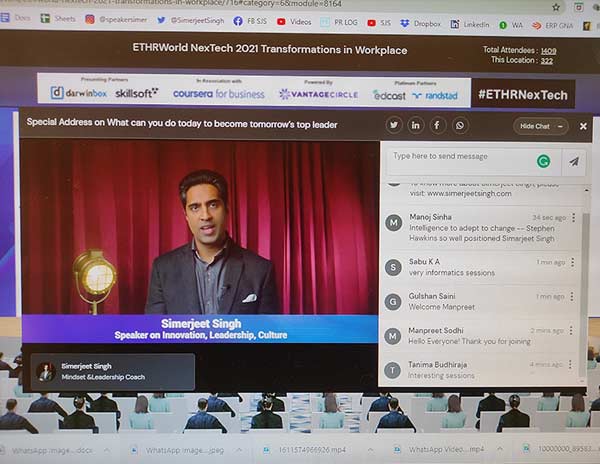Open the WA bookmark
The width and height of the screenshot is (600, 464).
click(511, 25)
